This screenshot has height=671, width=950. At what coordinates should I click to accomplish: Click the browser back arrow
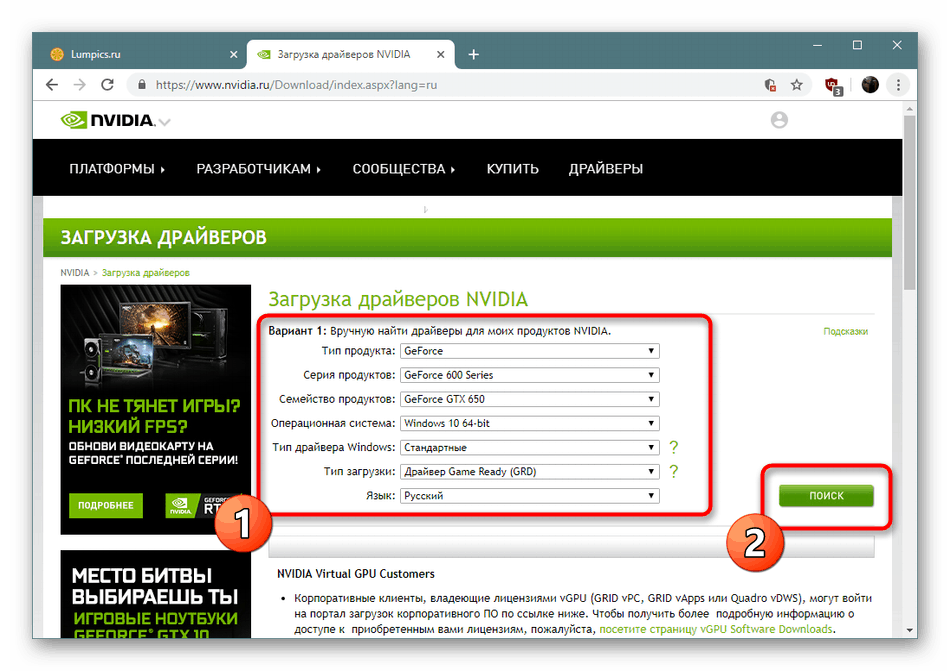[x=52, y=85]
